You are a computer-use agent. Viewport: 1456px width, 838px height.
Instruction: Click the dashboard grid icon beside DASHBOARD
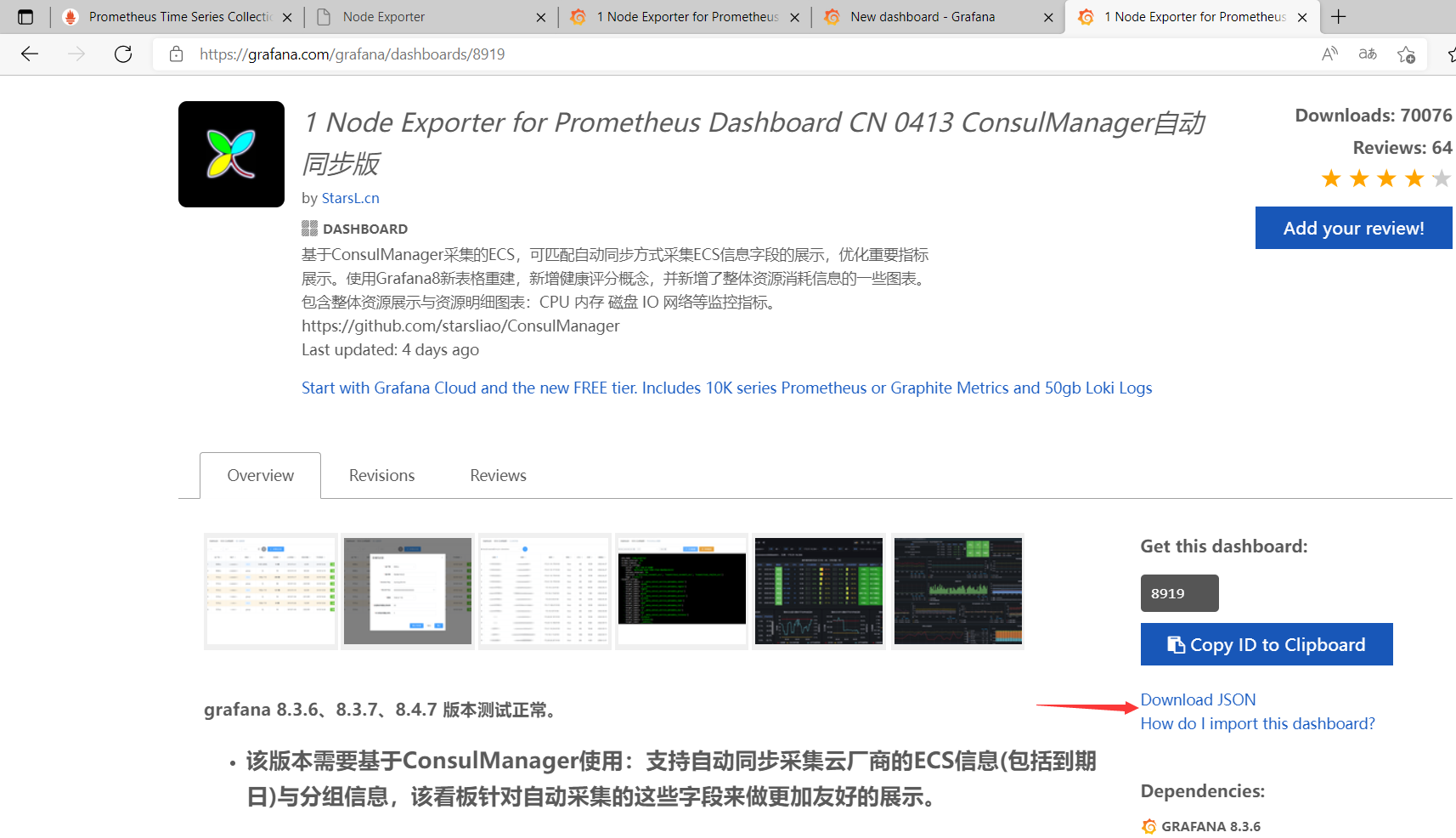[309, 229]
